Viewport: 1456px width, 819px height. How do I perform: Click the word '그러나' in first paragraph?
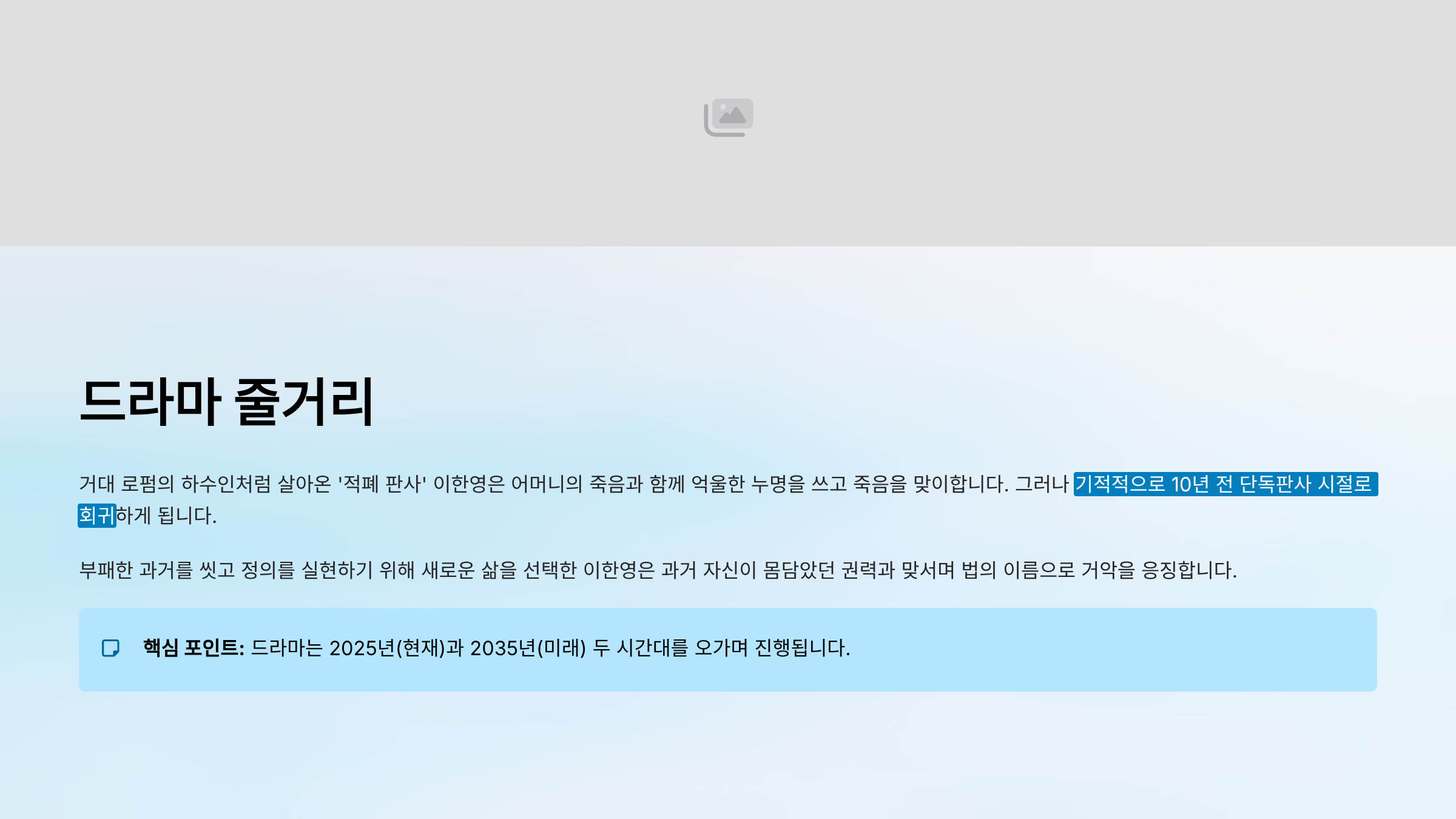pyautogui.click(x=1042, y=484)
